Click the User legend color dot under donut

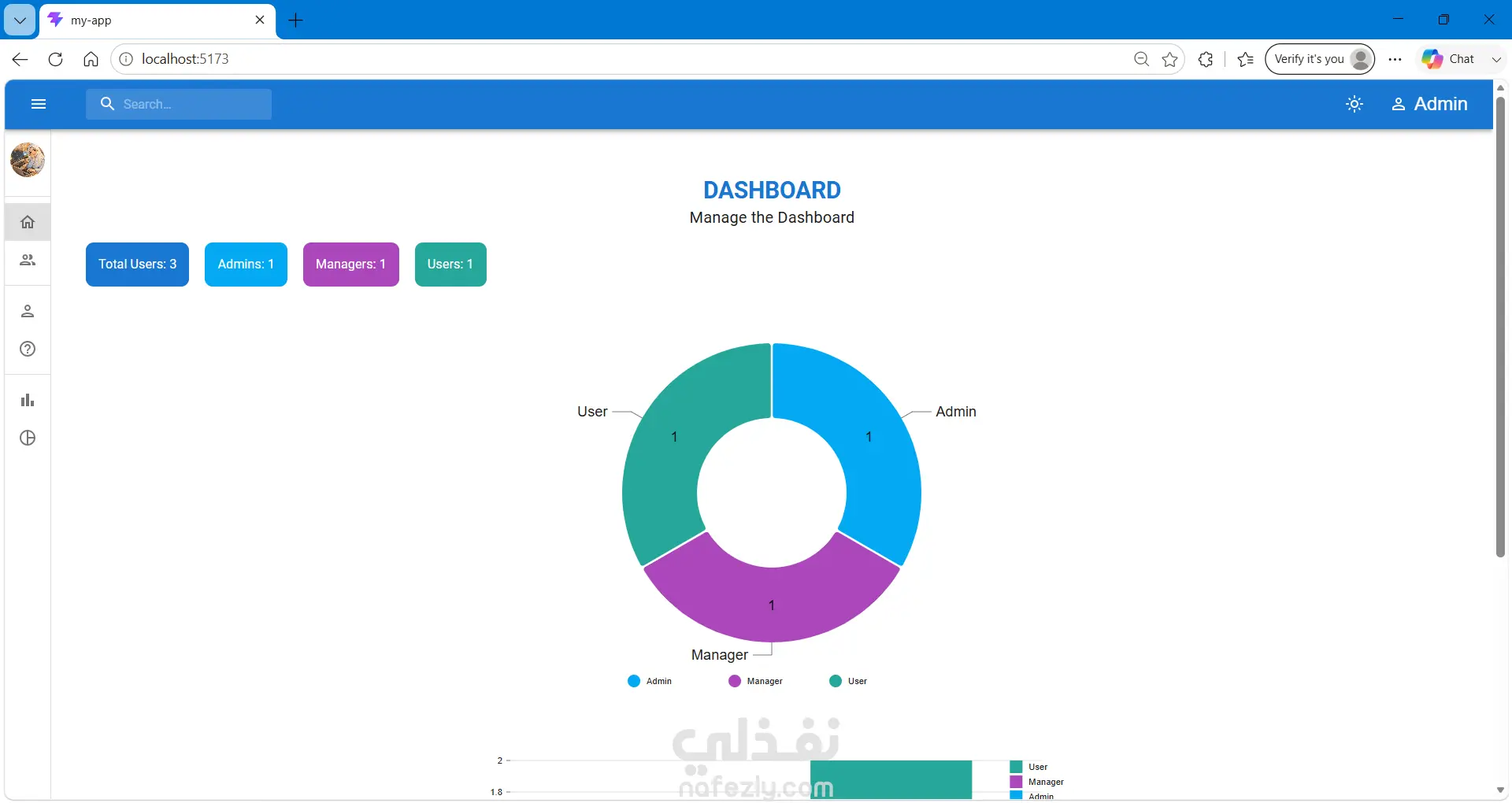tap(836, 681)
